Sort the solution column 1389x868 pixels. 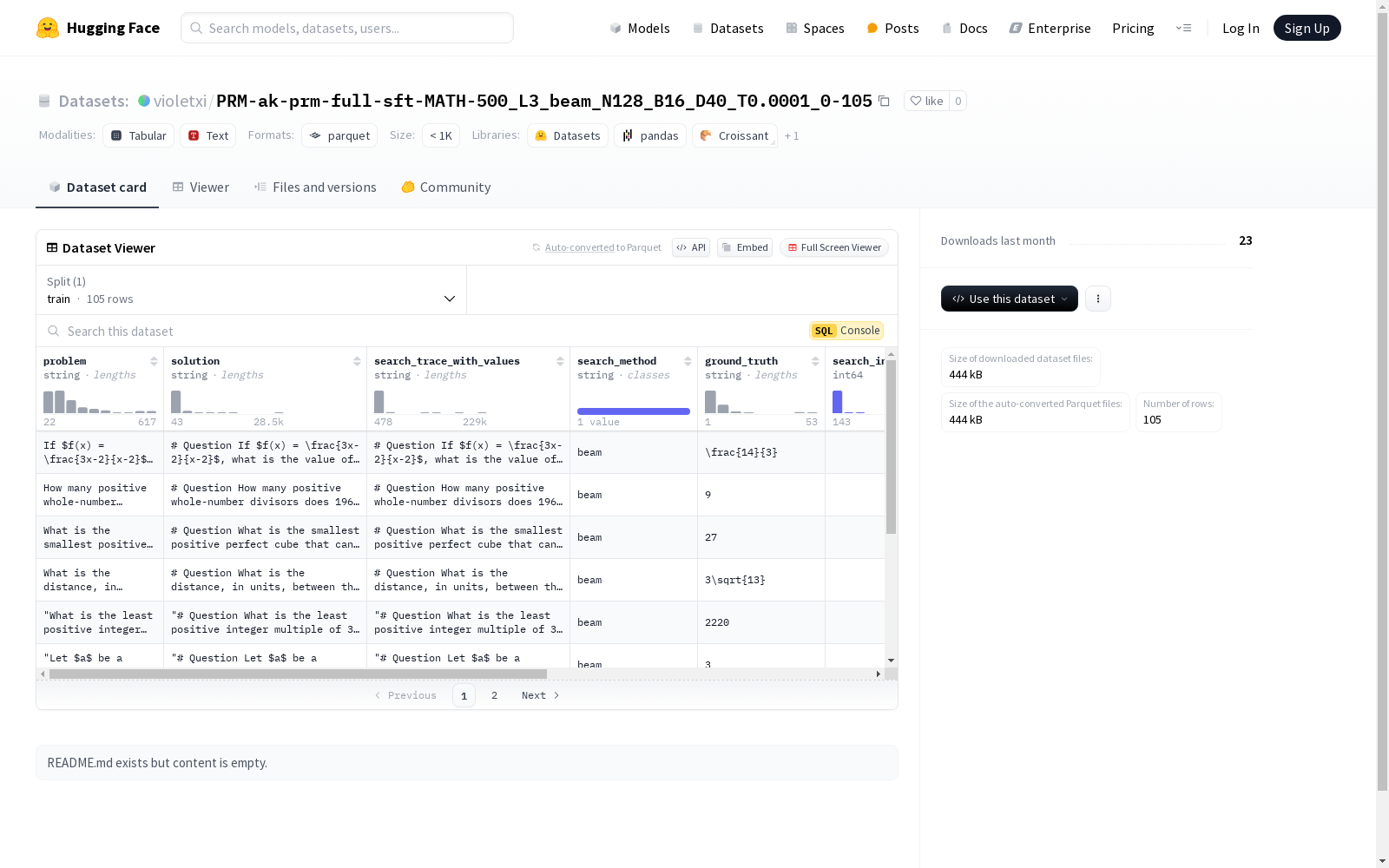pos(357,361)
